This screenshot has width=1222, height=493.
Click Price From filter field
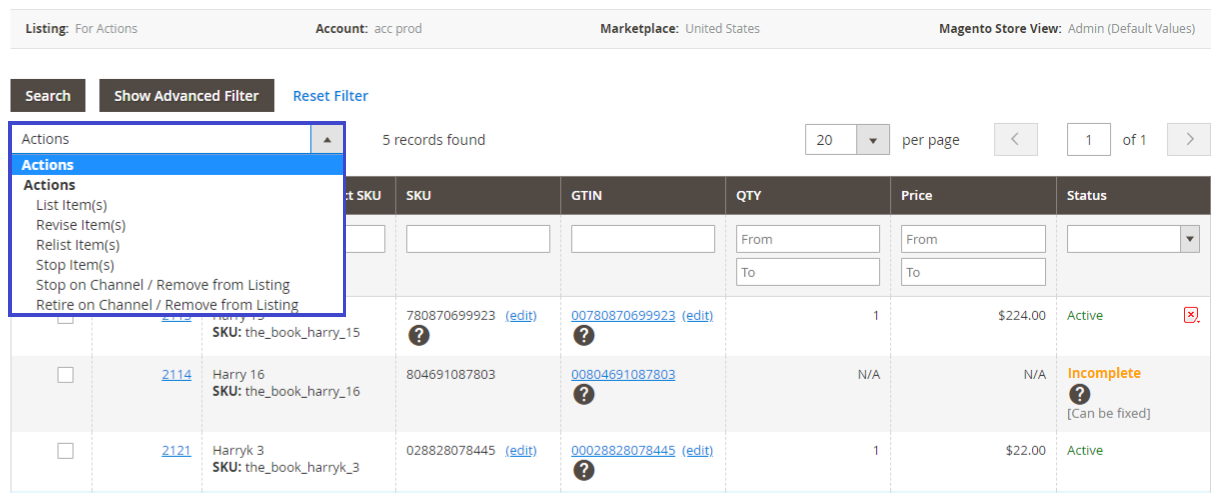click(973, 239)
